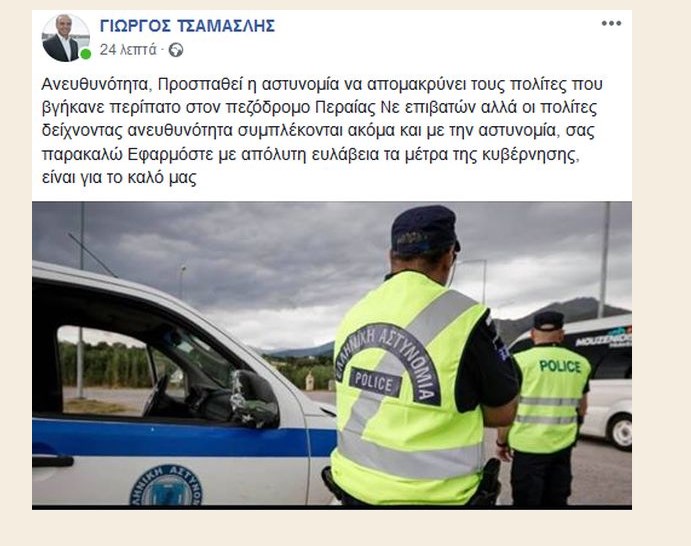Click the green POLICE text on far officer
The image size is (691, 546).
point(560,366)
